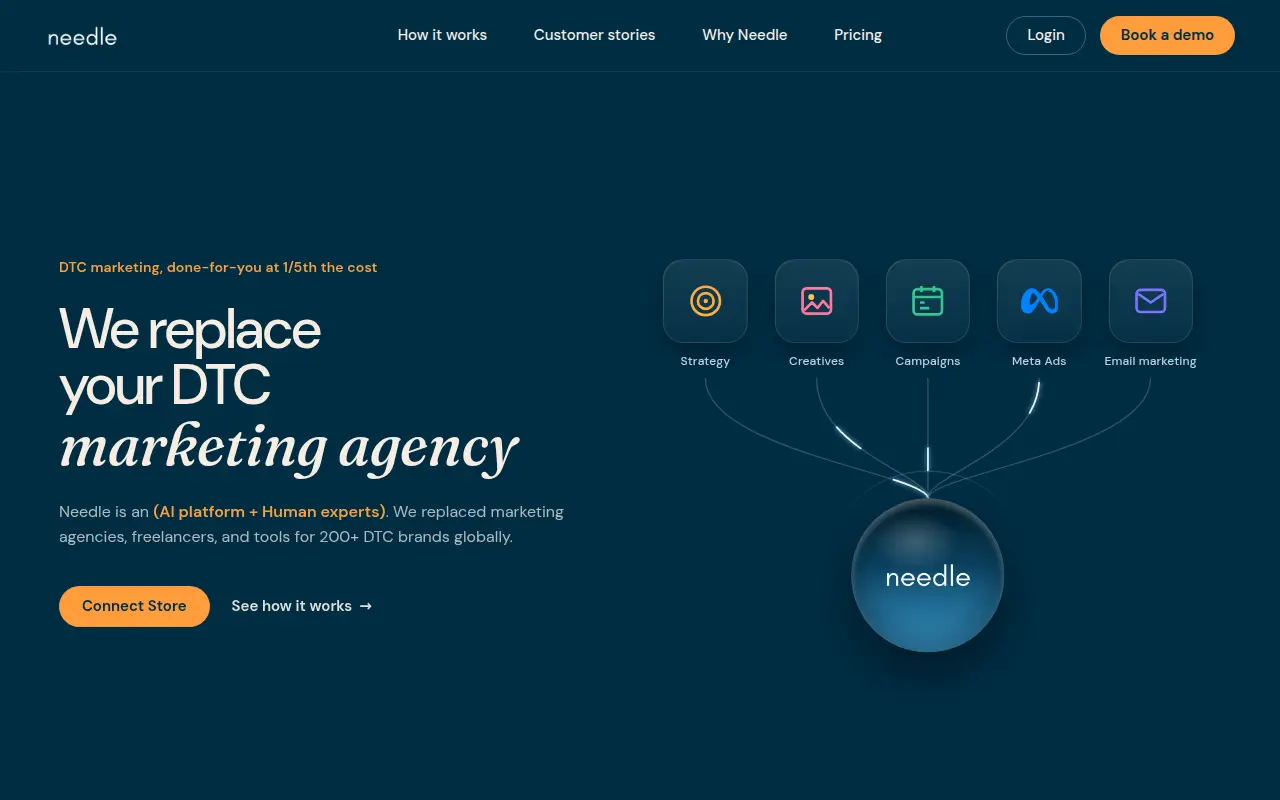Click the highlighted "(AI platform + Human experts)" text
The height and width of the screenshot is (800, 1280).
pyautogui.click(x=269, y=512)
